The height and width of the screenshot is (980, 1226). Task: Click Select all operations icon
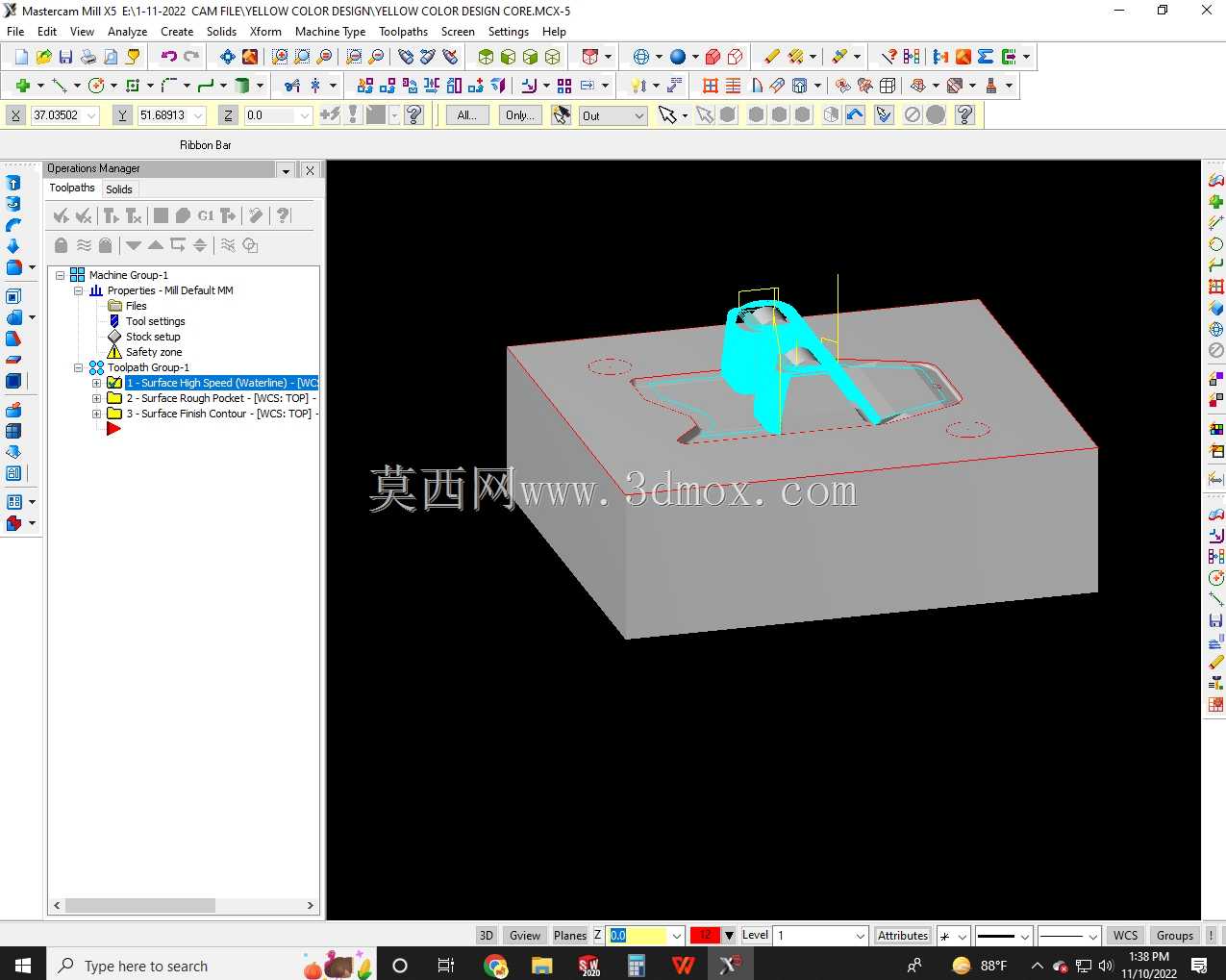click(62, 215)
